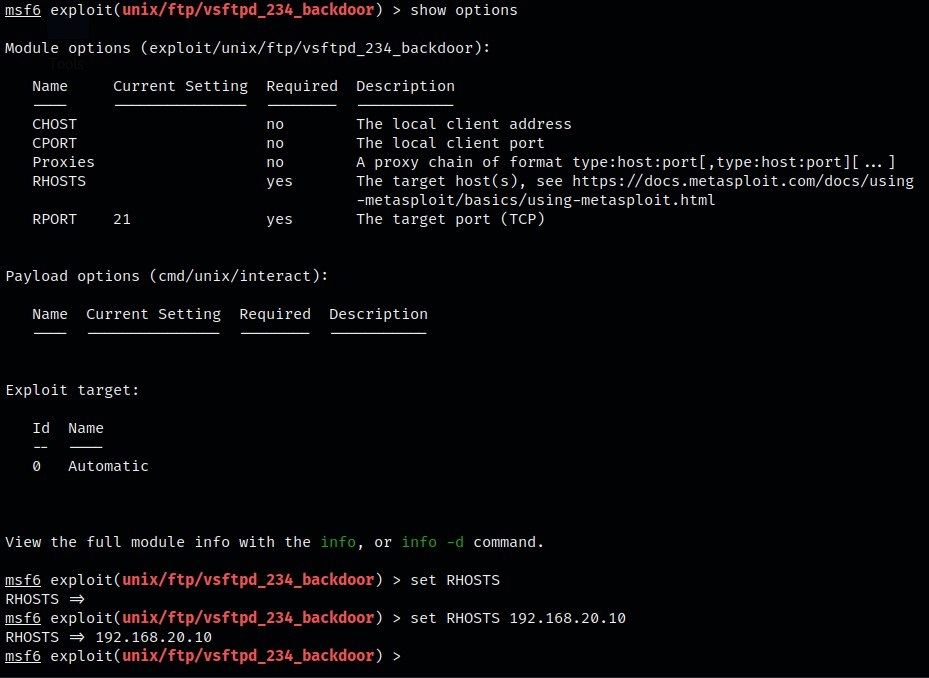The height and width of the screenshot is (678, 929).
Task: Click the exploit target Id value 0
Action: [37, 466]
